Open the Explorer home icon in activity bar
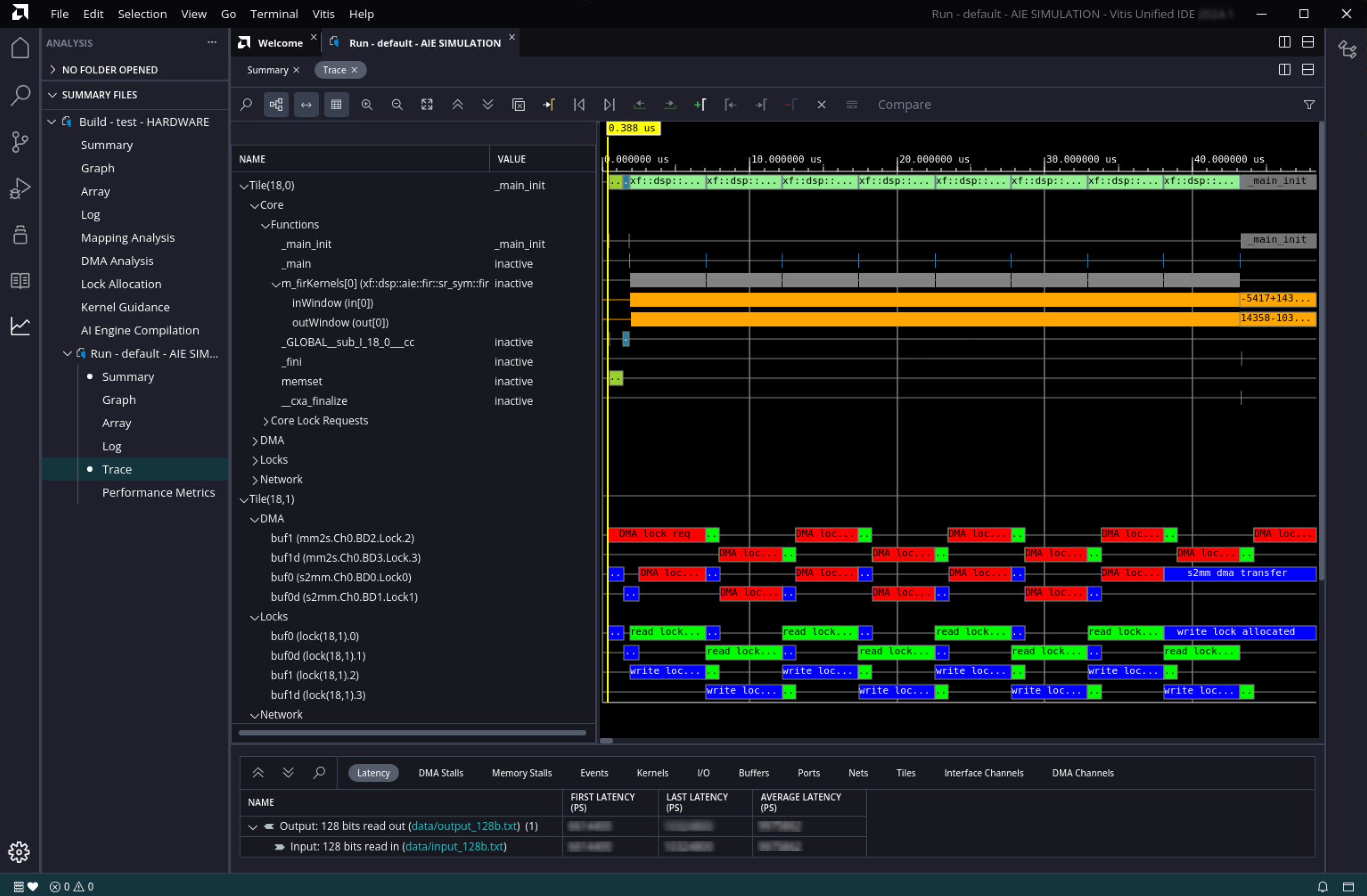Viewport: 1367px width, 896px height. [20, 48]
